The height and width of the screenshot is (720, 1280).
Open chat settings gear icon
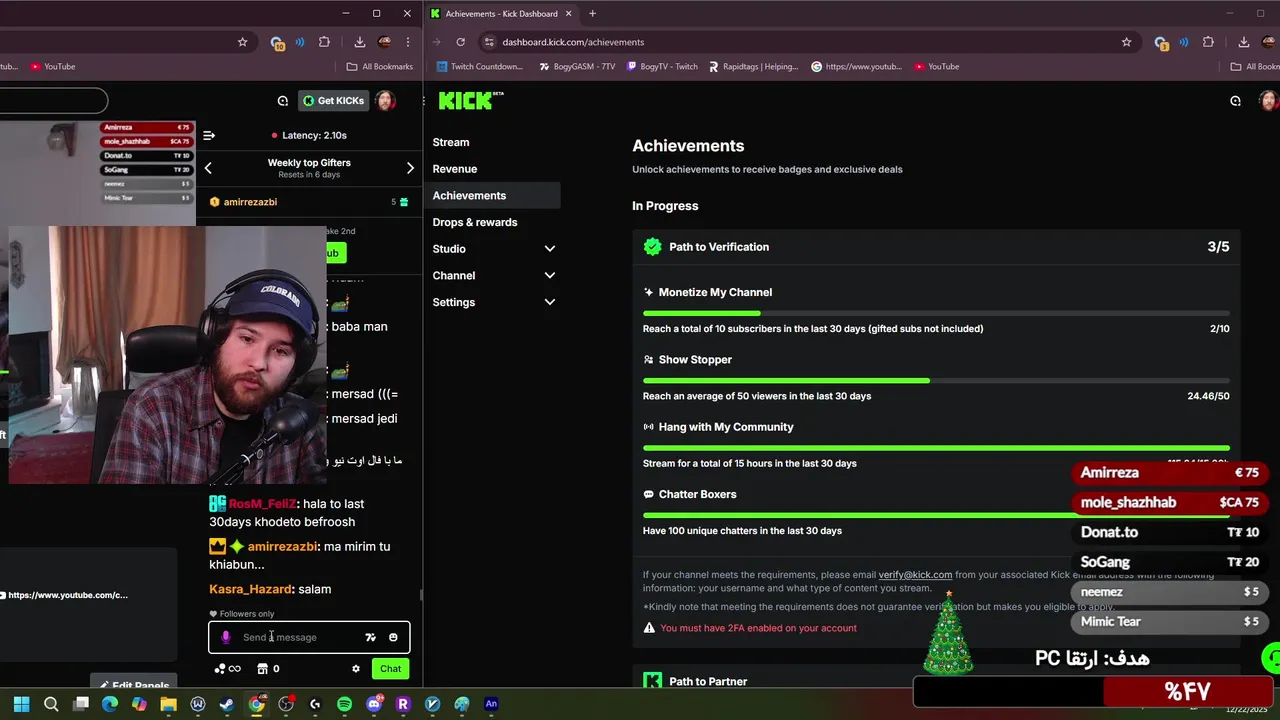(355, 669)
